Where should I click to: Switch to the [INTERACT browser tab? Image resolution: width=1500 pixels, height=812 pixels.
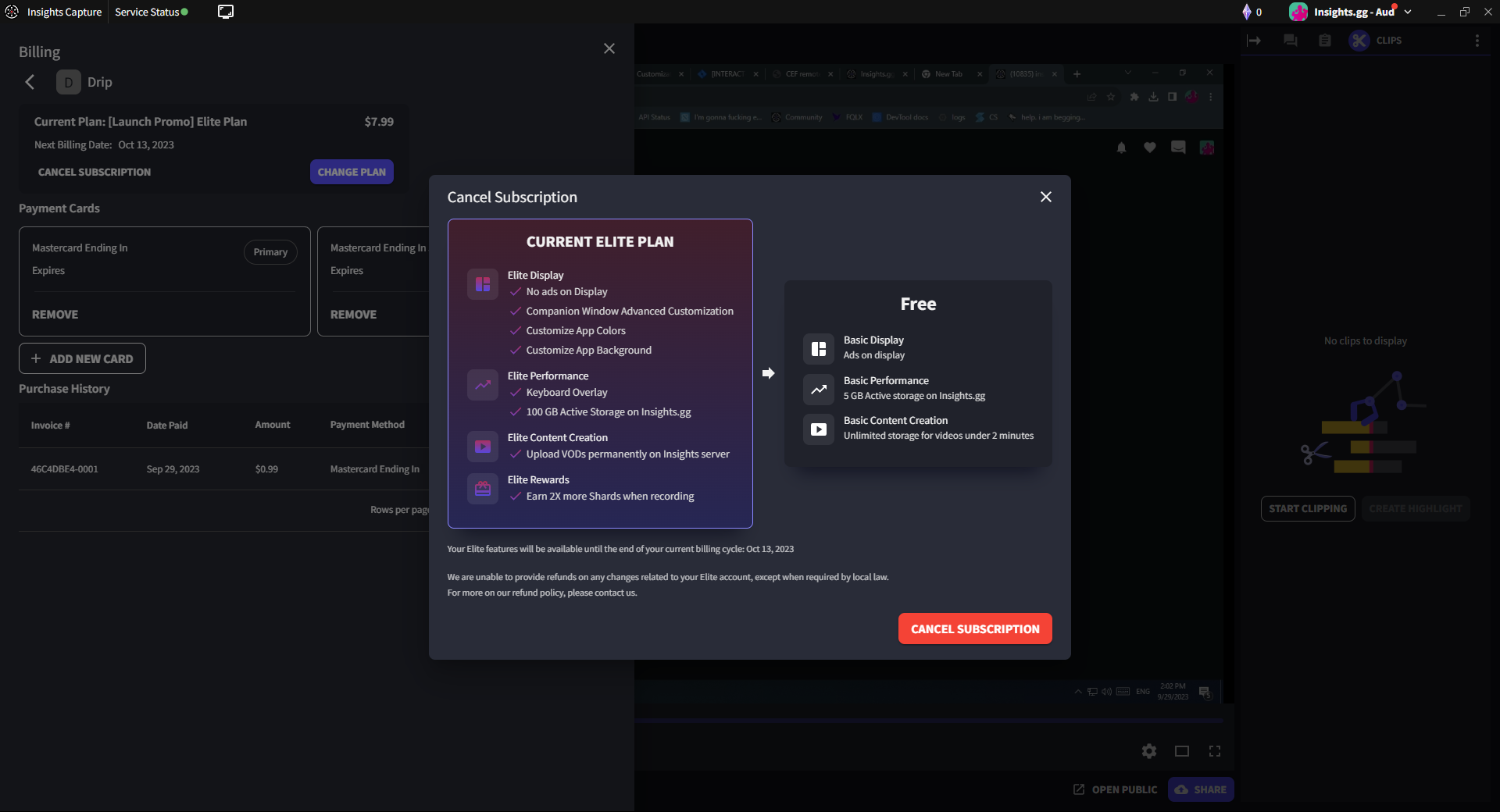[727, 74]
